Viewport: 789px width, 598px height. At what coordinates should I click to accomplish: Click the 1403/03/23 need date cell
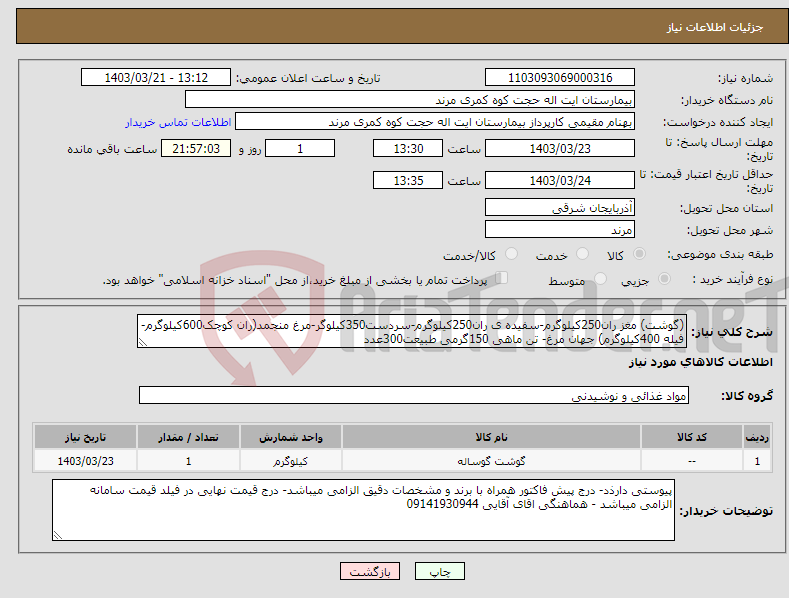[85, 461]
